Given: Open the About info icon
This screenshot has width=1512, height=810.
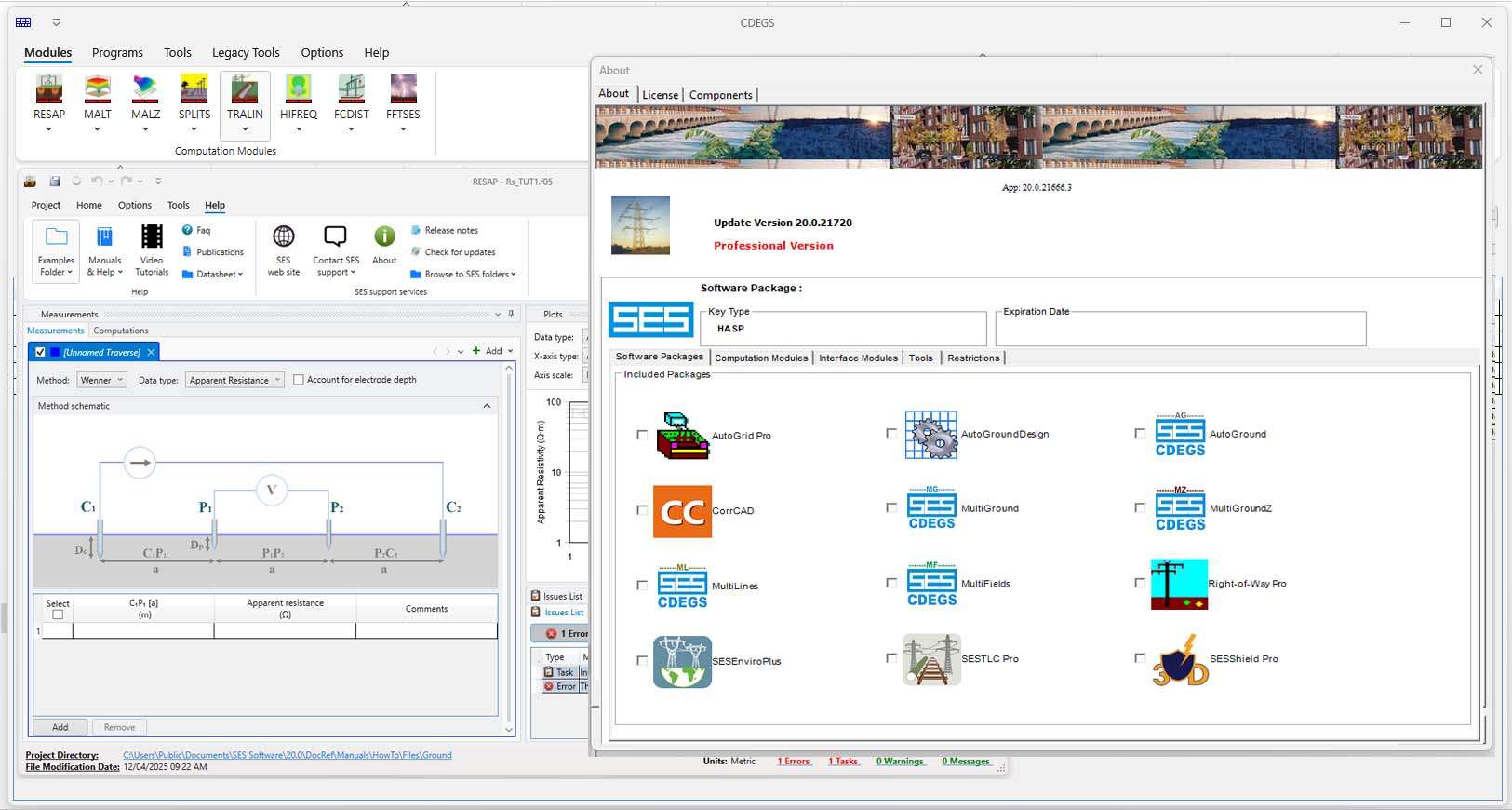Looking at the screenshot, I should tap(384, 237).
